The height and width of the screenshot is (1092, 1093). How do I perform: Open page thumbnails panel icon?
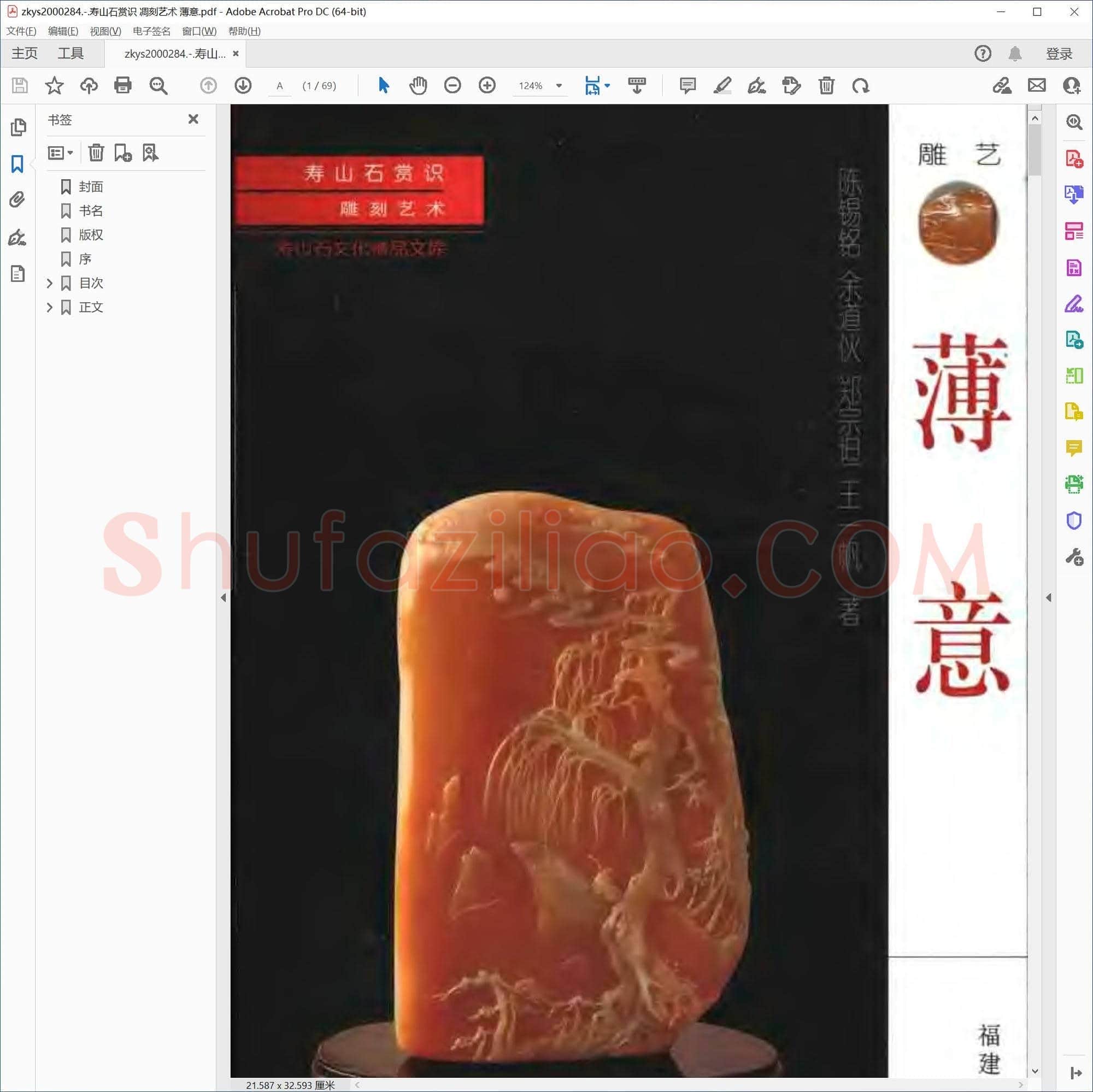[17, 127]
